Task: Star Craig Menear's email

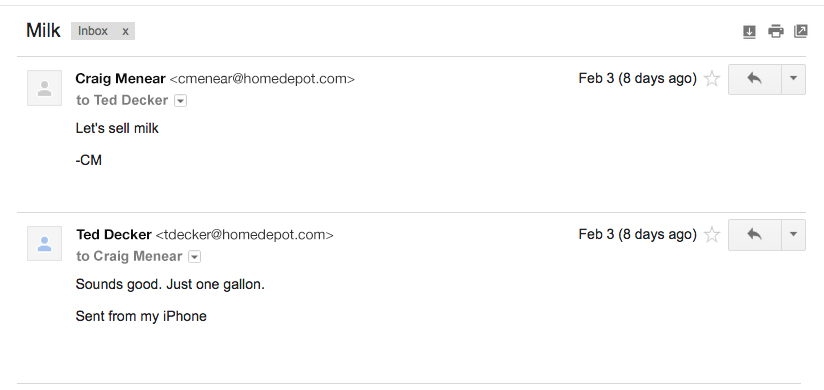Action: (712, 79)
